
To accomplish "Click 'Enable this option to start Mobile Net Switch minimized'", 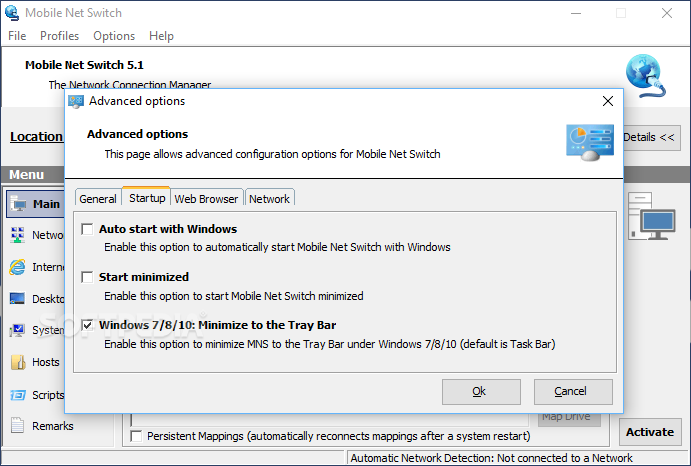I will pyautogui.click(x=234, y=296).
